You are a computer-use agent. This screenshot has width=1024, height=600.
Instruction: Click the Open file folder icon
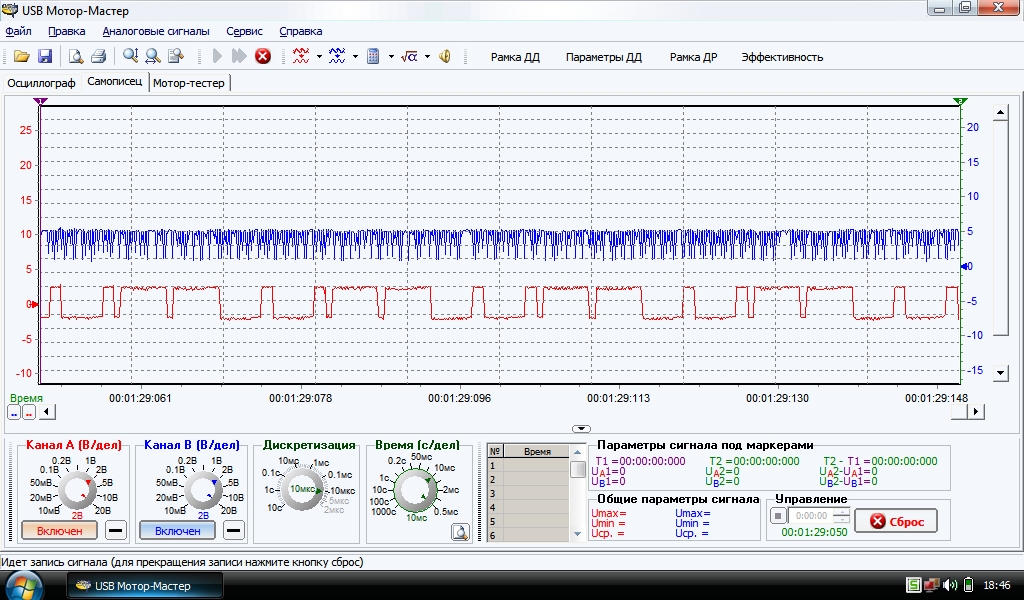tap(21, 57)
